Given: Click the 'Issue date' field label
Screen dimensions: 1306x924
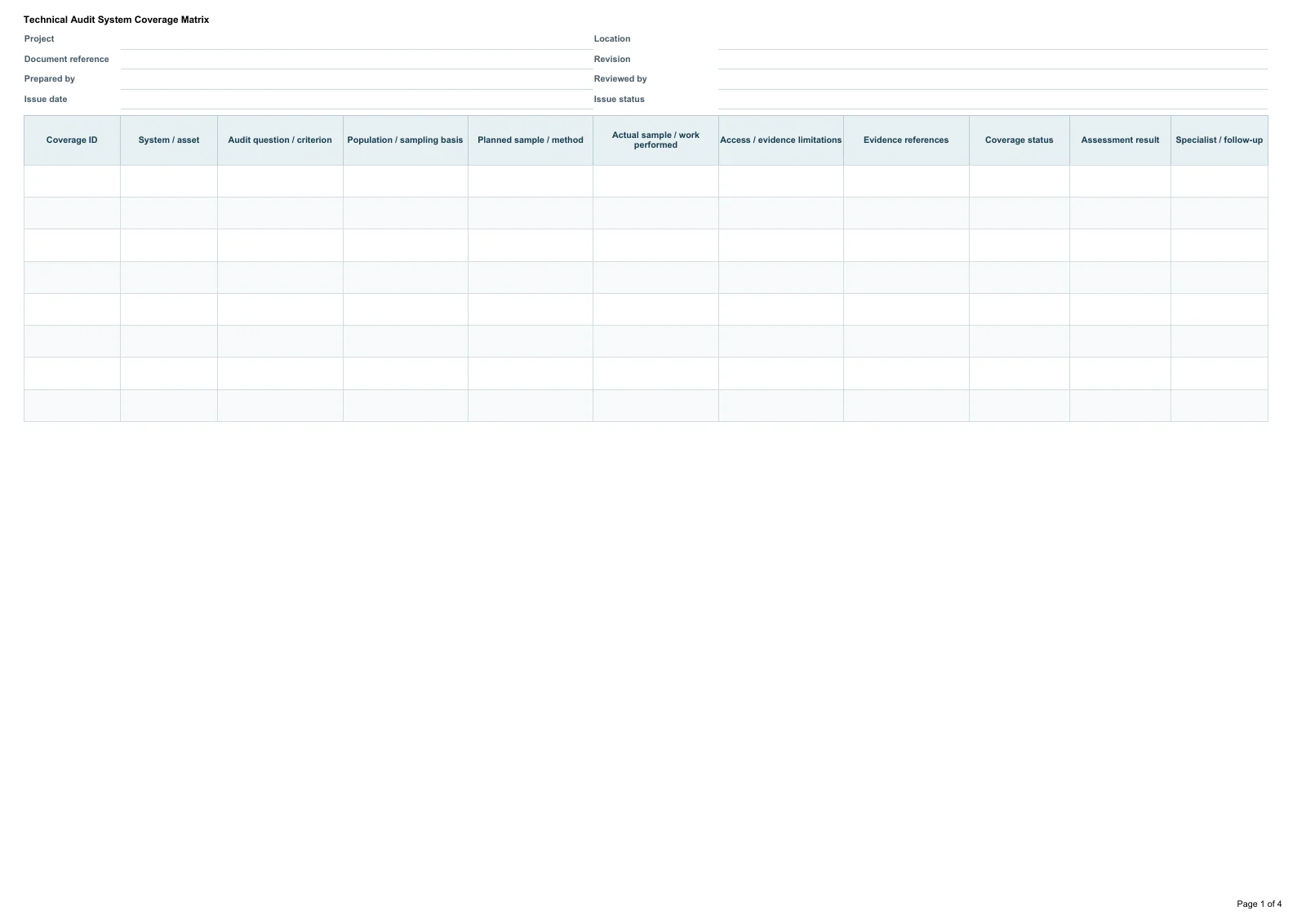Looking at the screenshot, I should [x=46, y=100].
